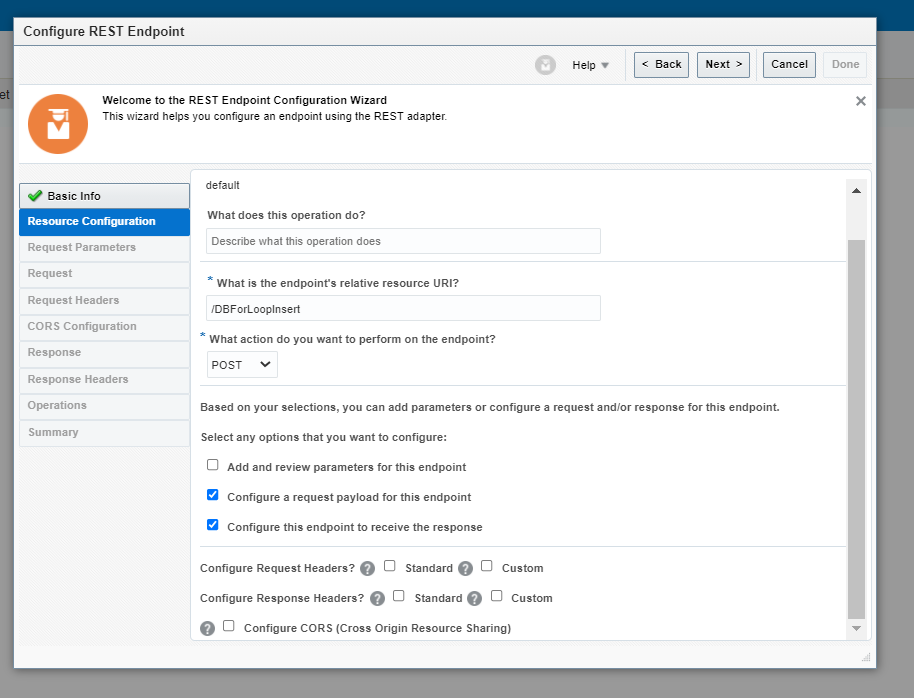Click the grayed adapter icon beside Help
The width and height of the screenshot is (914, 698).
click(545, 64)
